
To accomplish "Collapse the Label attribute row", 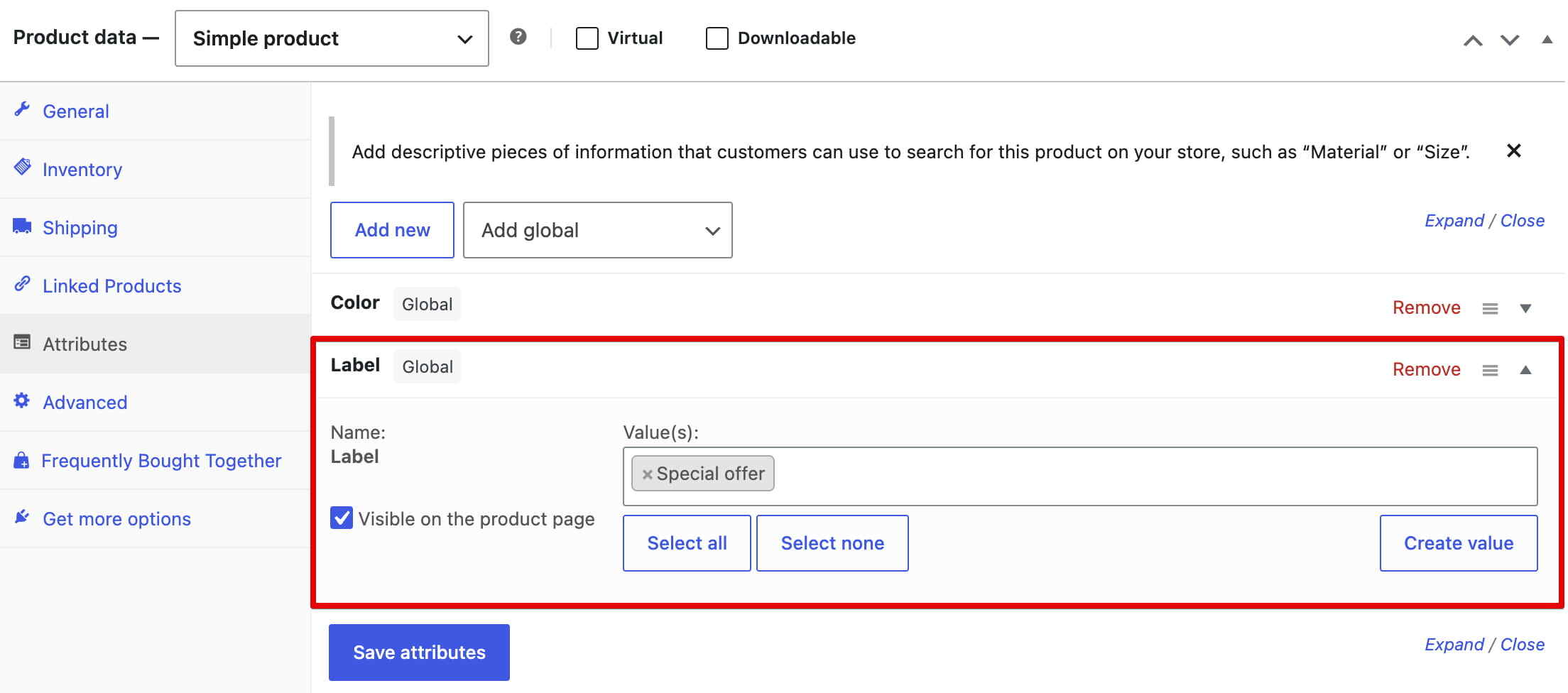I will pyautogui.click(x=1525, y=370).
